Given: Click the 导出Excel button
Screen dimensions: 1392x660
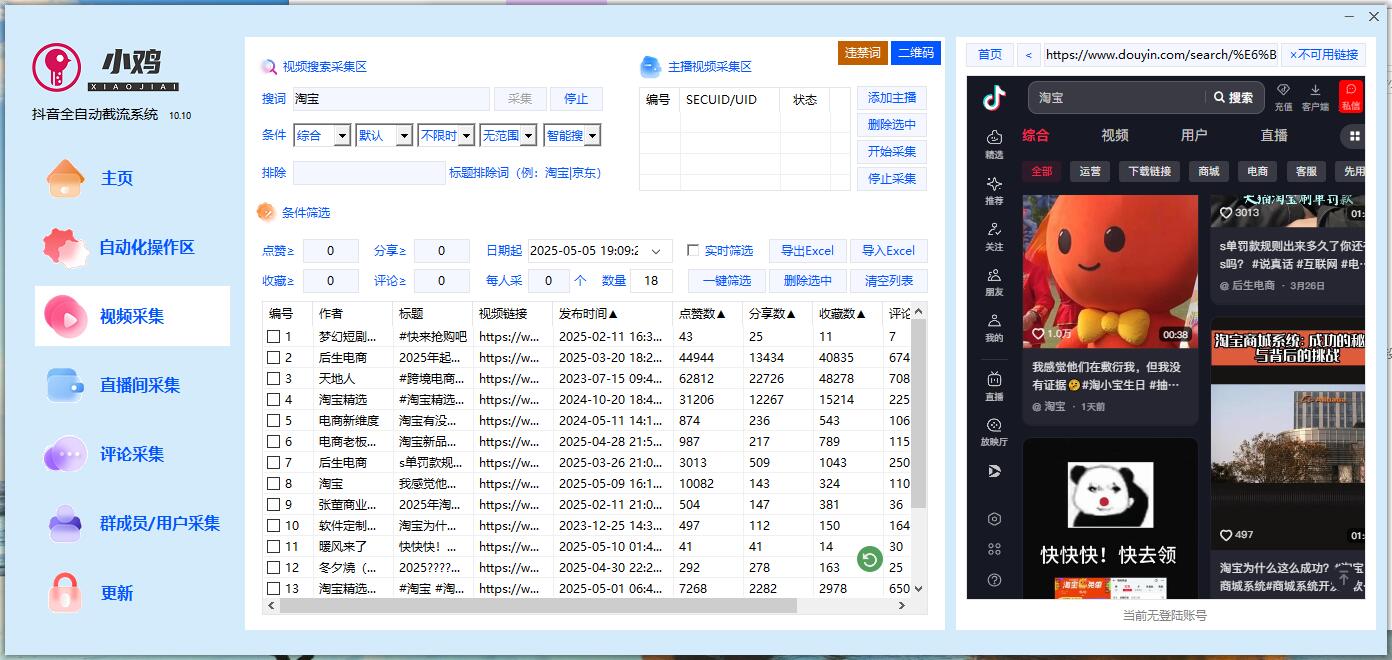Looking at the screenshot, I should click(x=807, y=251).
